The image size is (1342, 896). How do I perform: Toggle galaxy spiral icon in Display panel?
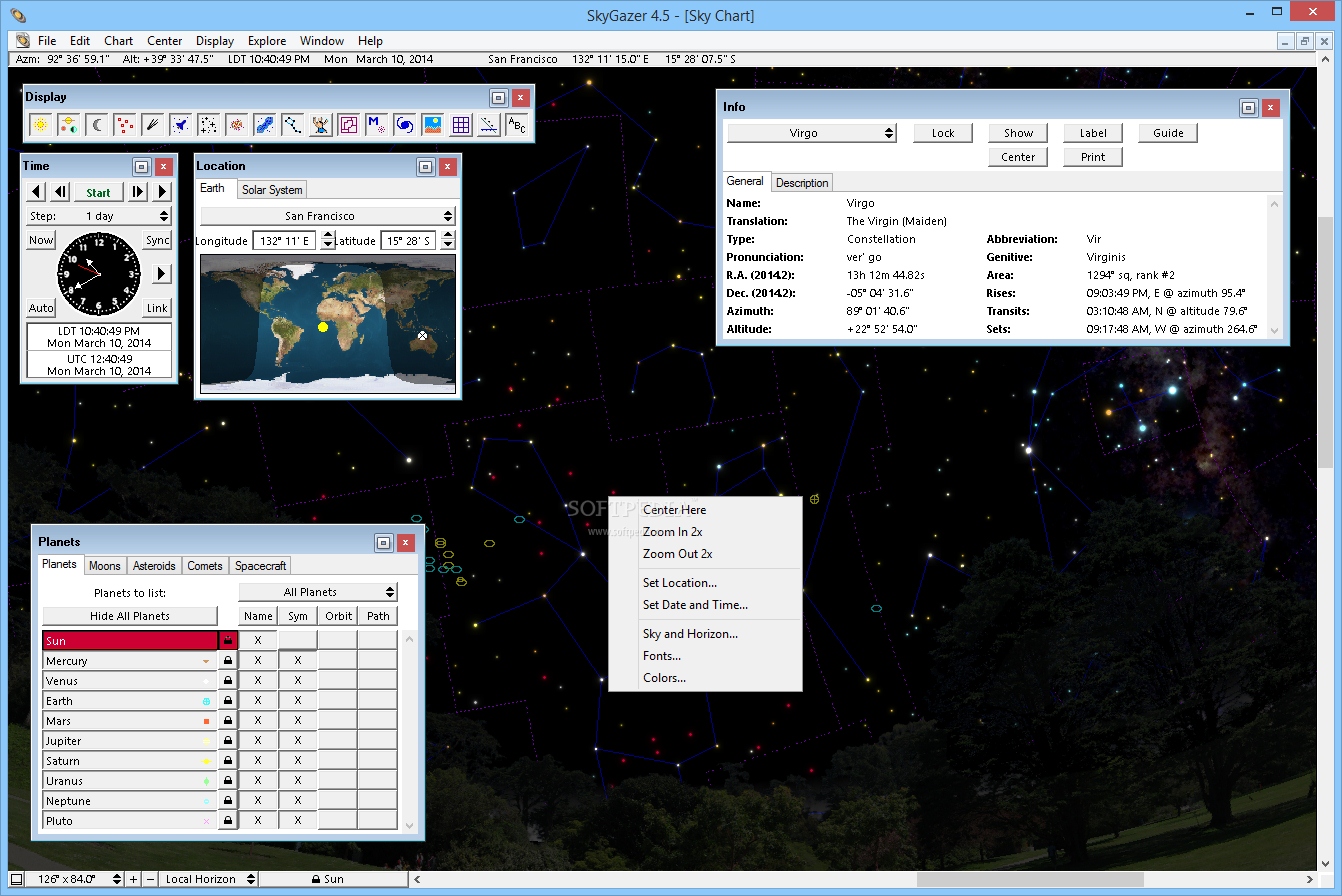(x=405, y=125)
